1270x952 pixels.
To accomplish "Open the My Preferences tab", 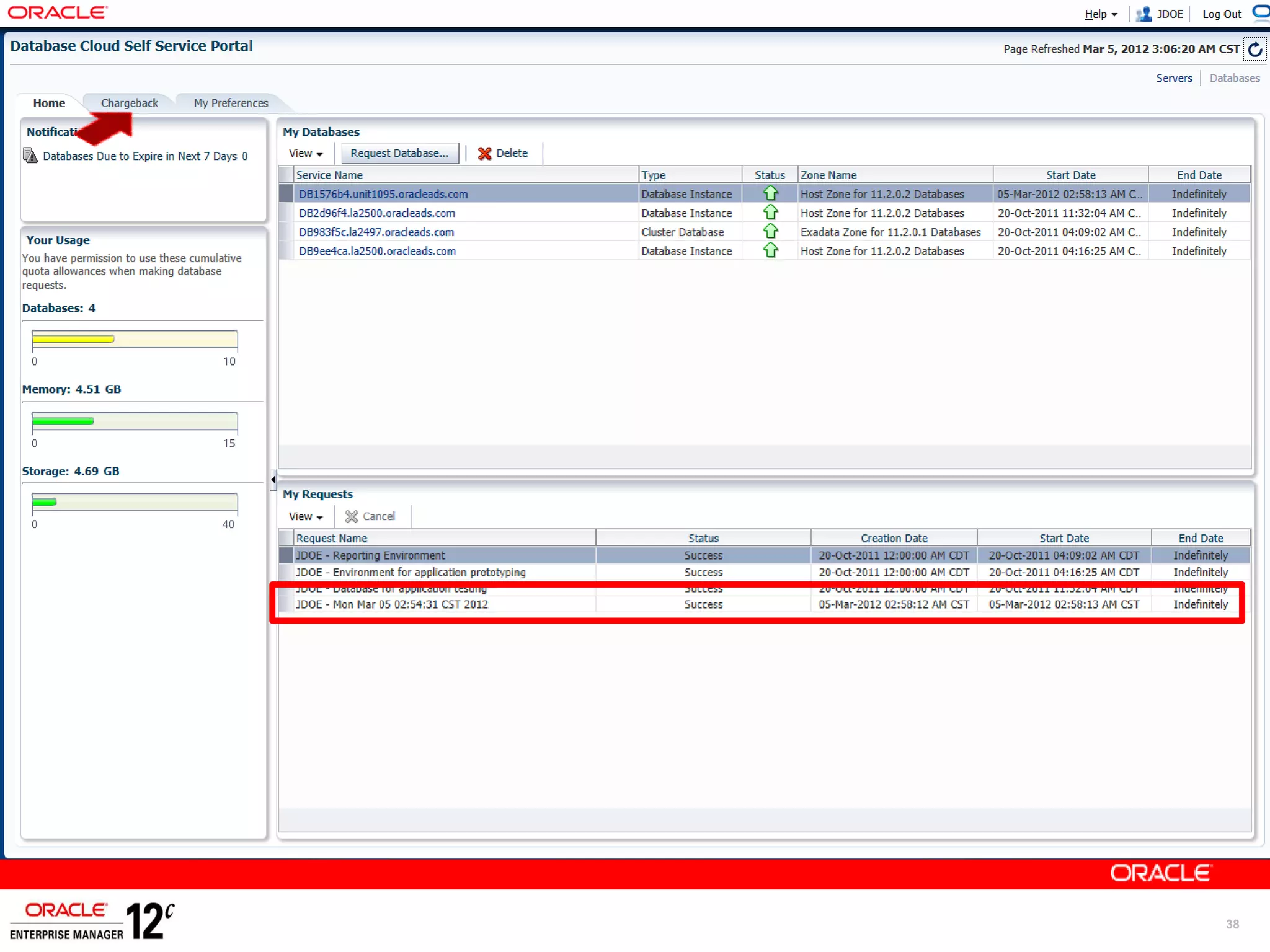I will (231, 103).
